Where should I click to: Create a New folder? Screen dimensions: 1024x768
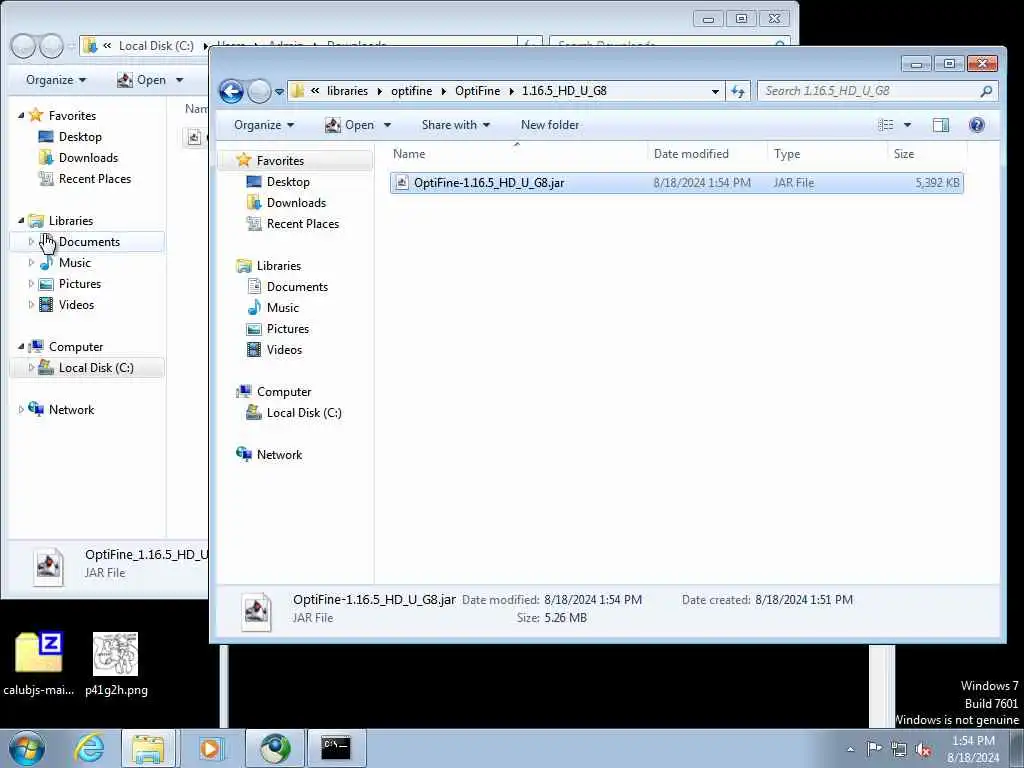click(550, 125)
